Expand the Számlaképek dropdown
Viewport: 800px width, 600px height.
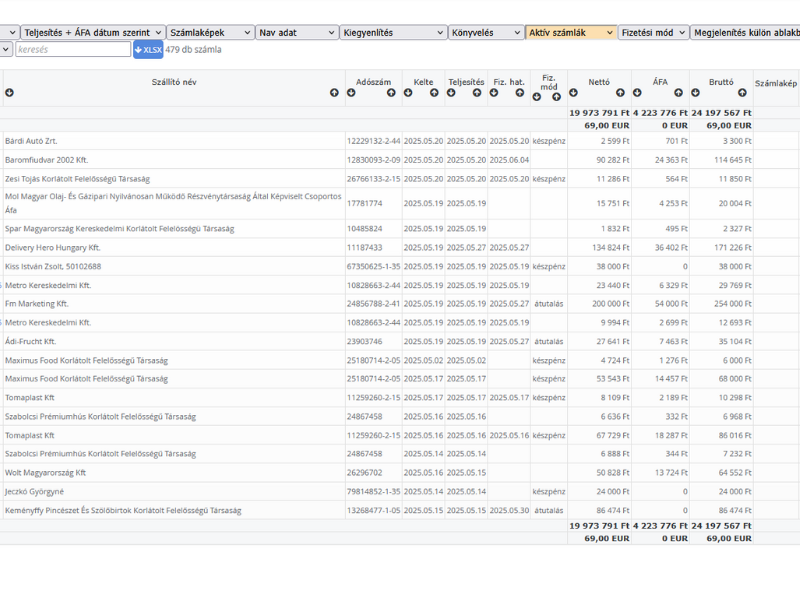click(209, 33)
